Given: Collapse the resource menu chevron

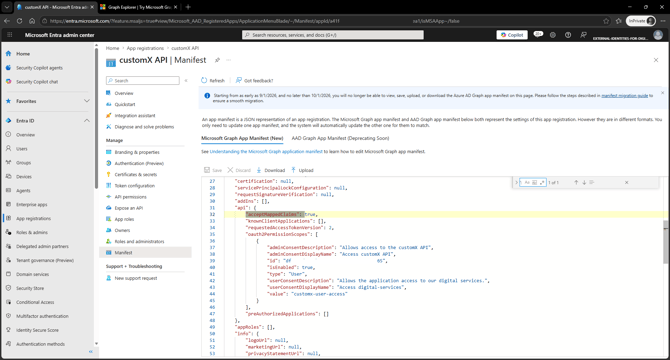Looking at the screenshot, I should pos(186,80).
